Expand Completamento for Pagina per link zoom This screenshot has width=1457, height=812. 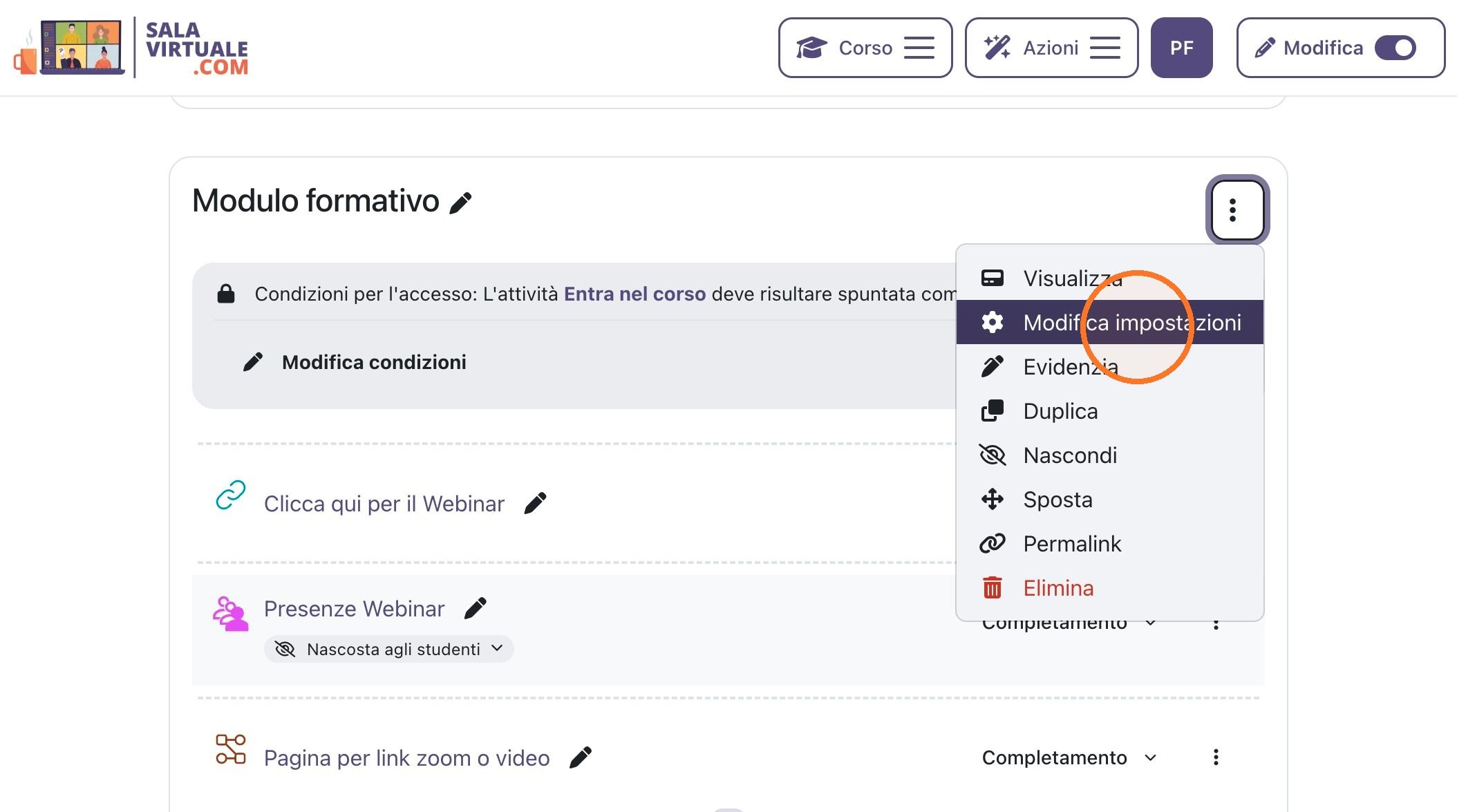1069,757
